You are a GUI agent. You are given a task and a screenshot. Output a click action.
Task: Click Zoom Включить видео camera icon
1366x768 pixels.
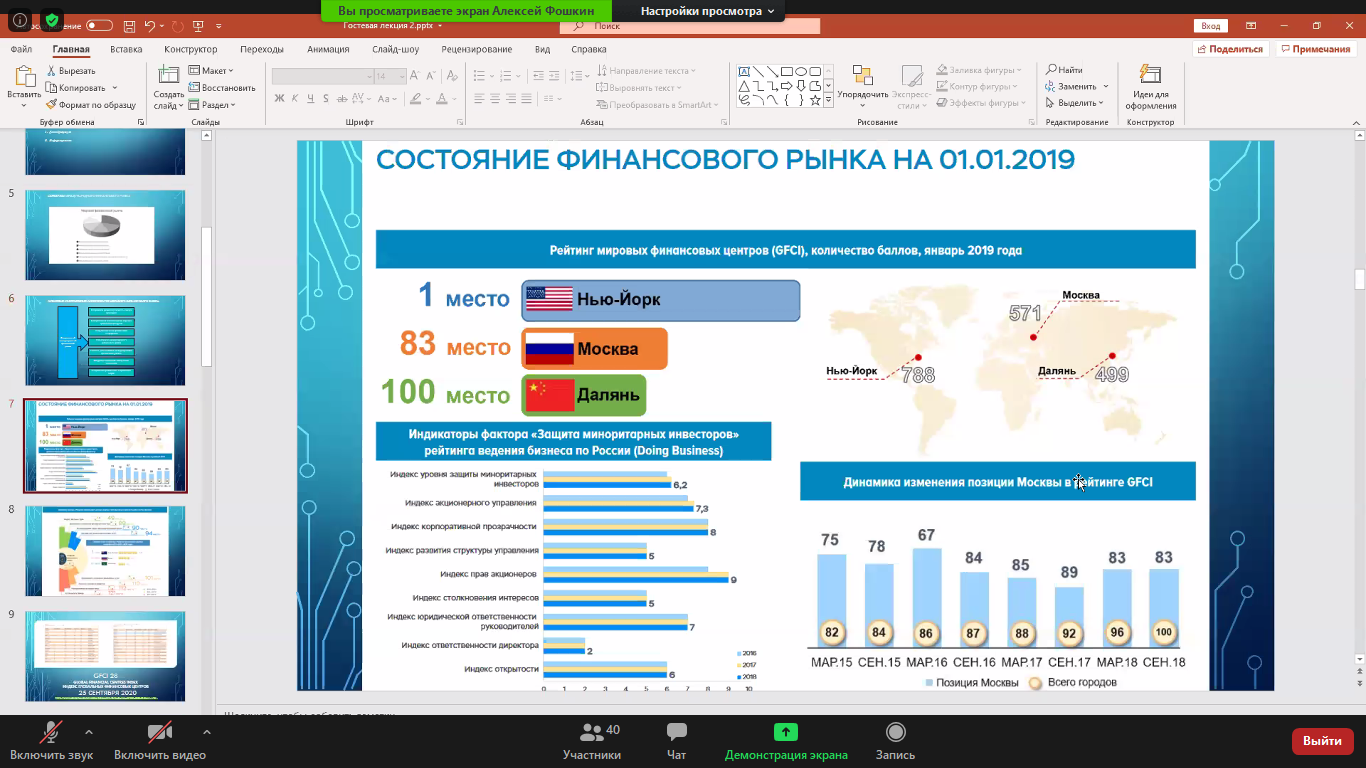(159, 733)
